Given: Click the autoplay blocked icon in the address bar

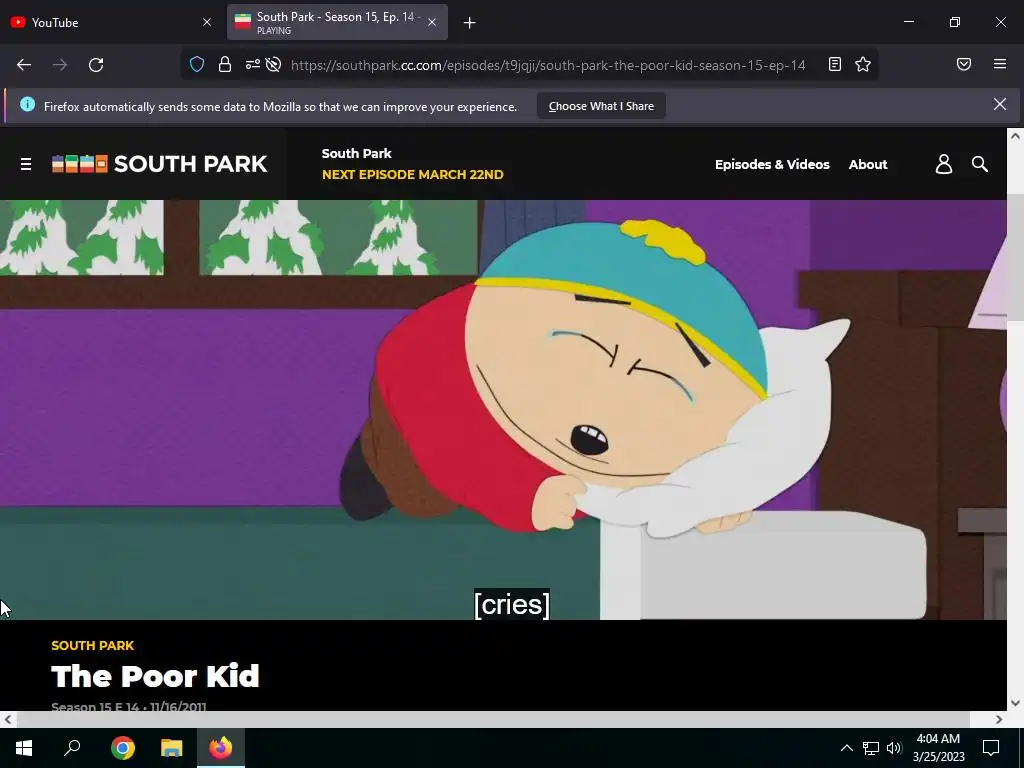Looking at the screenshot, I should [x=274, y=65].
